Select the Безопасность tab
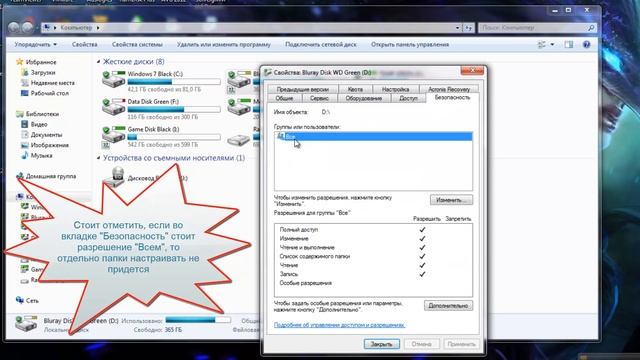Image resolution: width=640 pixels, height=360 pixels. pyautogui.click(x=452, y=97)
